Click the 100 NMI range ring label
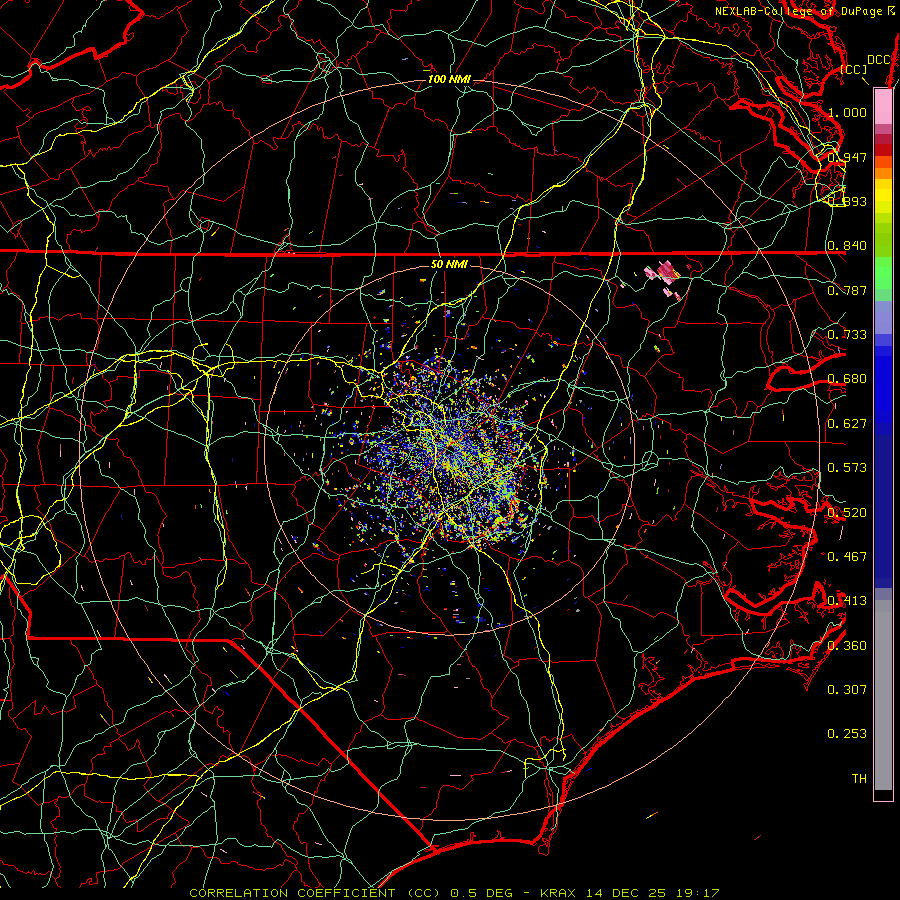The image size is (900, 900). tap(449, 79)
